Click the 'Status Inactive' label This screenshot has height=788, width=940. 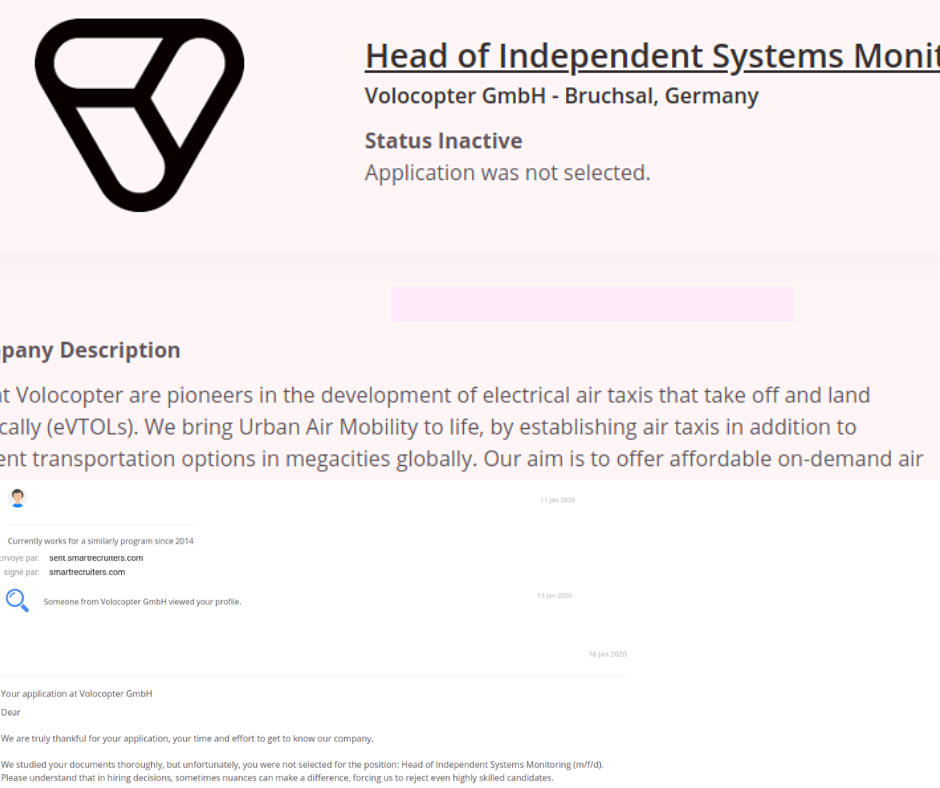[x=444, y=141]
